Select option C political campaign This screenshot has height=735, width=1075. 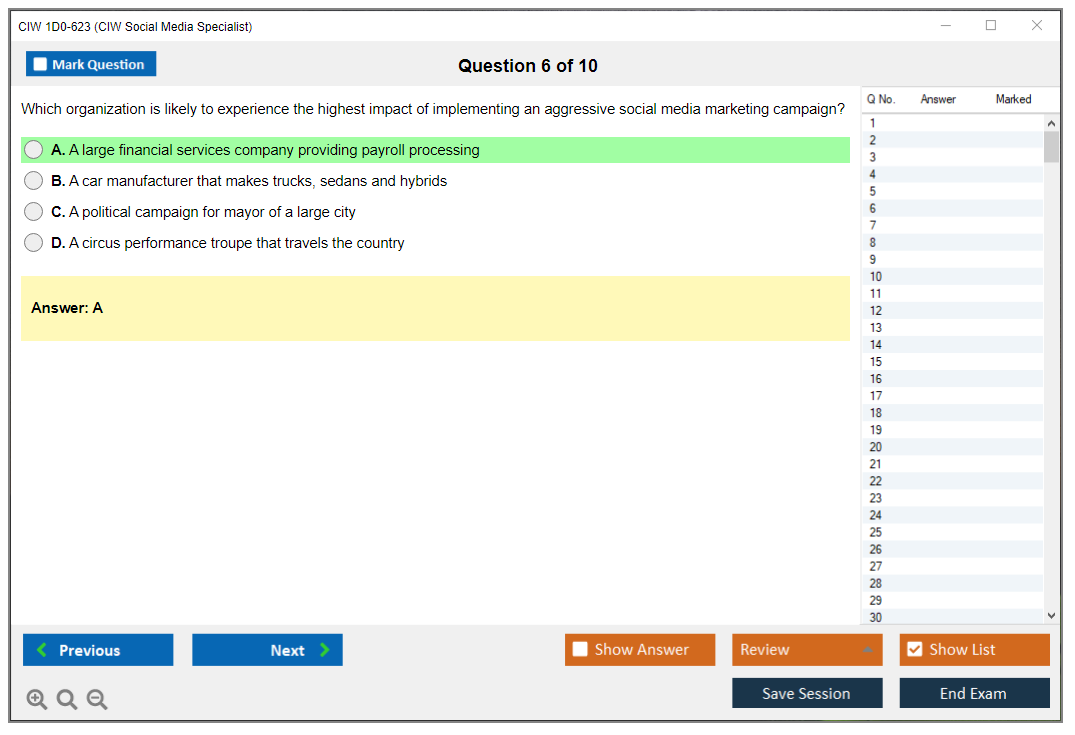pyautogui.click(x=34, y=212)
